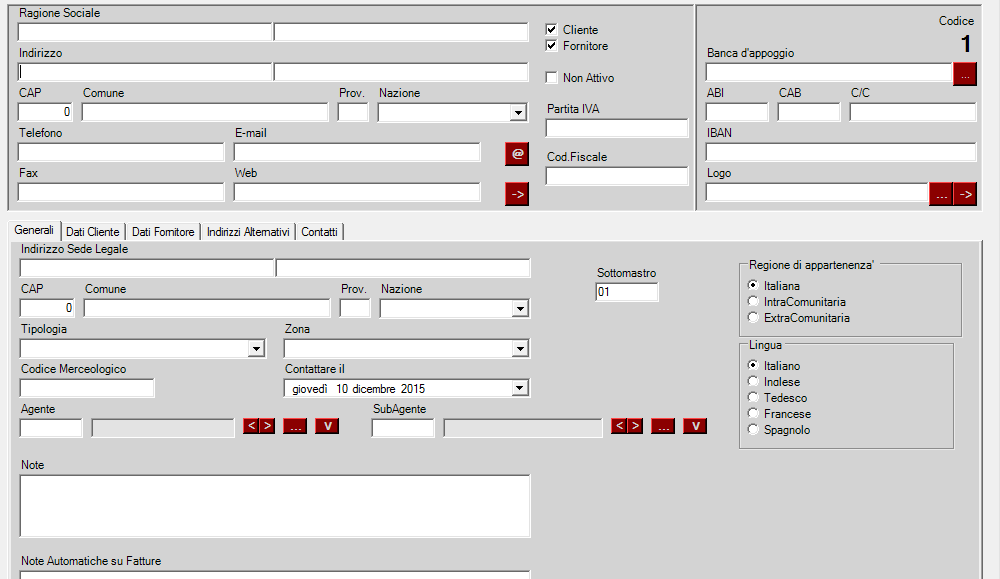1000x579 pixels.
Task: Click the V lookup button for SubAgente
Action: coord(693,426)
